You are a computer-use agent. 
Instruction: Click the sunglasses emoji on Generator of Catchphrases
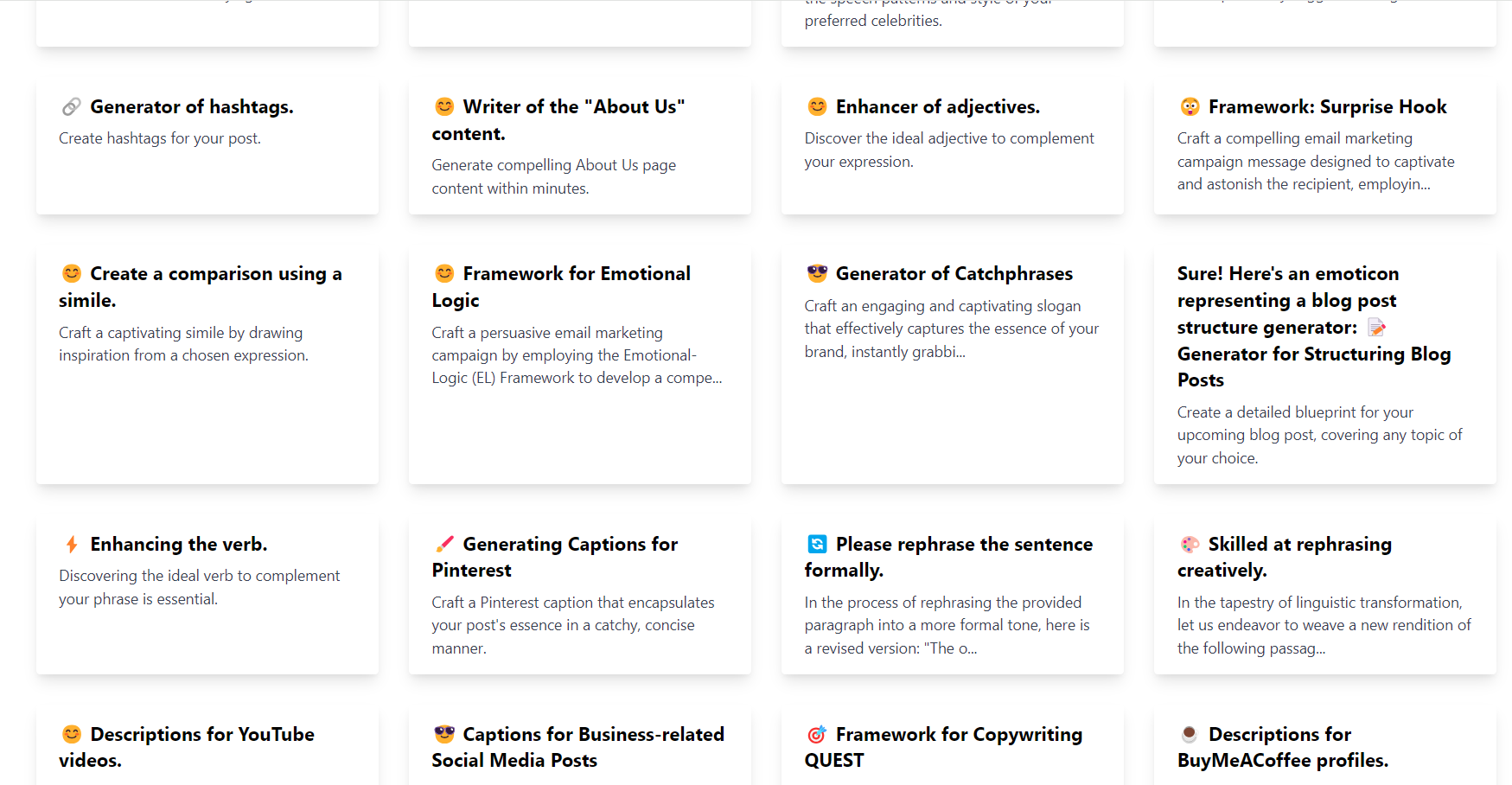(x=817, y=273)
